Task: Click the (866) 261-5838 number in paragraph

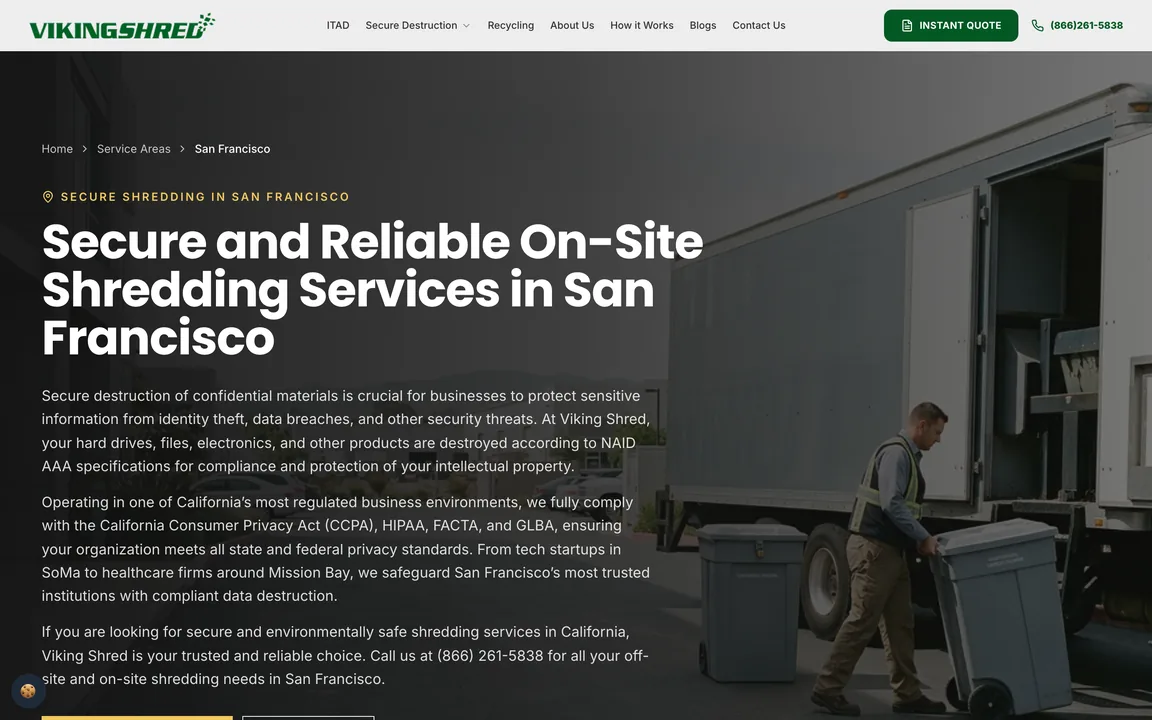Action: [x=490, y=655]
